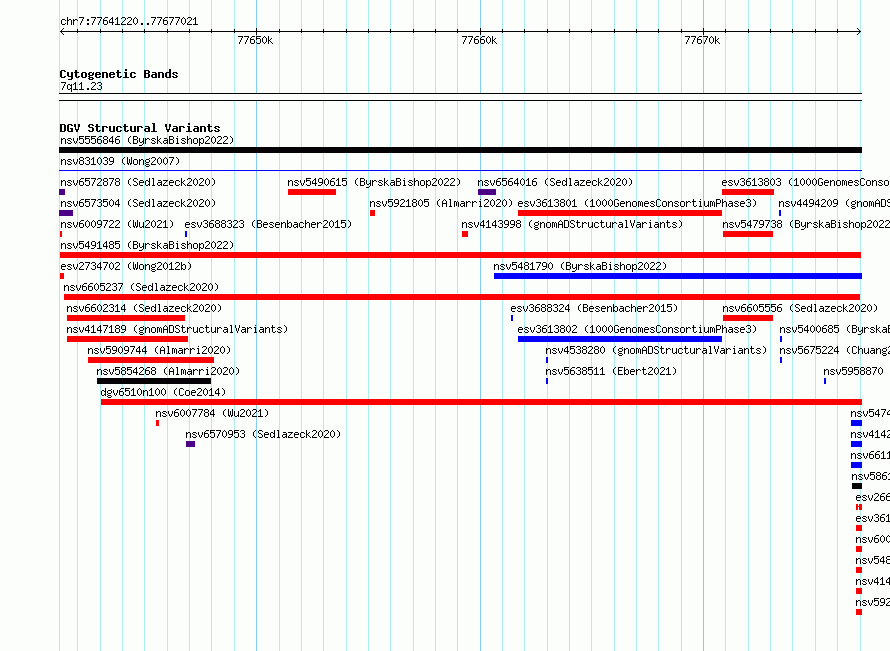Select the black bar of nsv5854268
This screenshot has height=651, width=890.
[154, 381]
